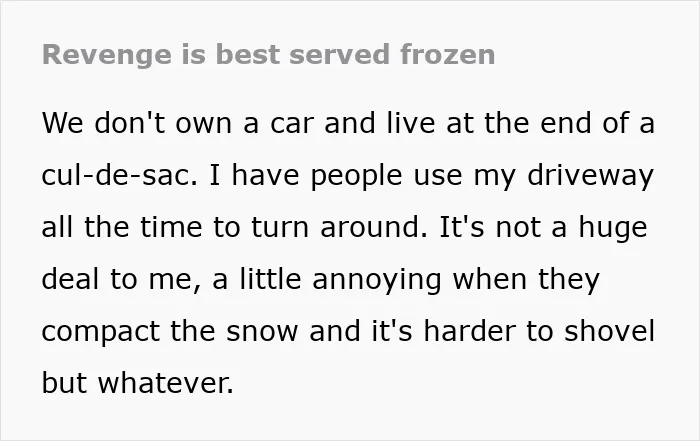Click the word "people" in the second line
This screenshot has width=700, height=441.
pyautogui.click(x=356, y=177)
